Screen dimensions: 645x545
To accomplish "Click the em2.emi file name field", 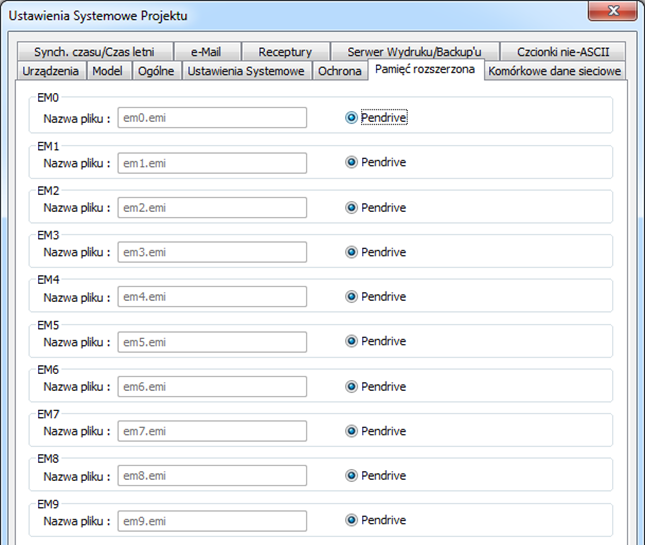I will click(212, 207).
